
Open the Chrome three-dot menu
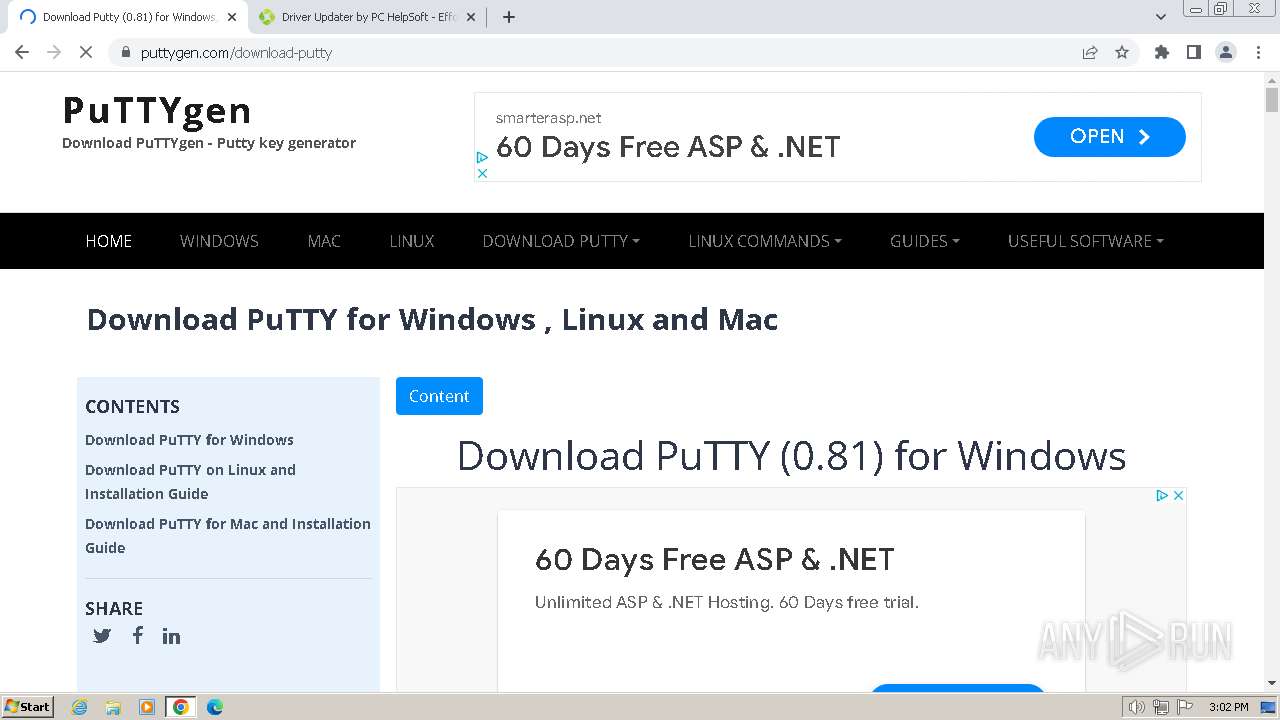click(x=1258, y=52)
